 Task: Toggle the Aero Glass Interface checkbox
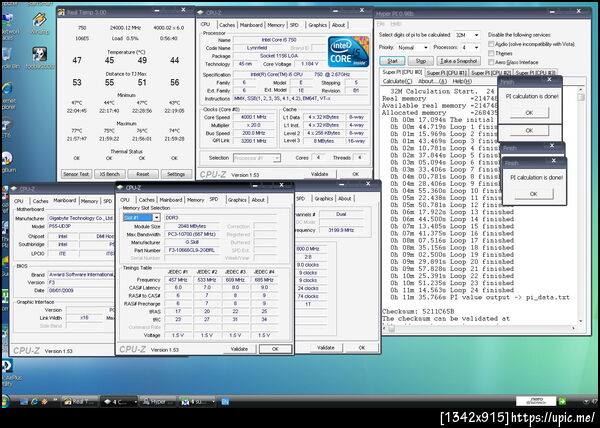tap(491, 62)
